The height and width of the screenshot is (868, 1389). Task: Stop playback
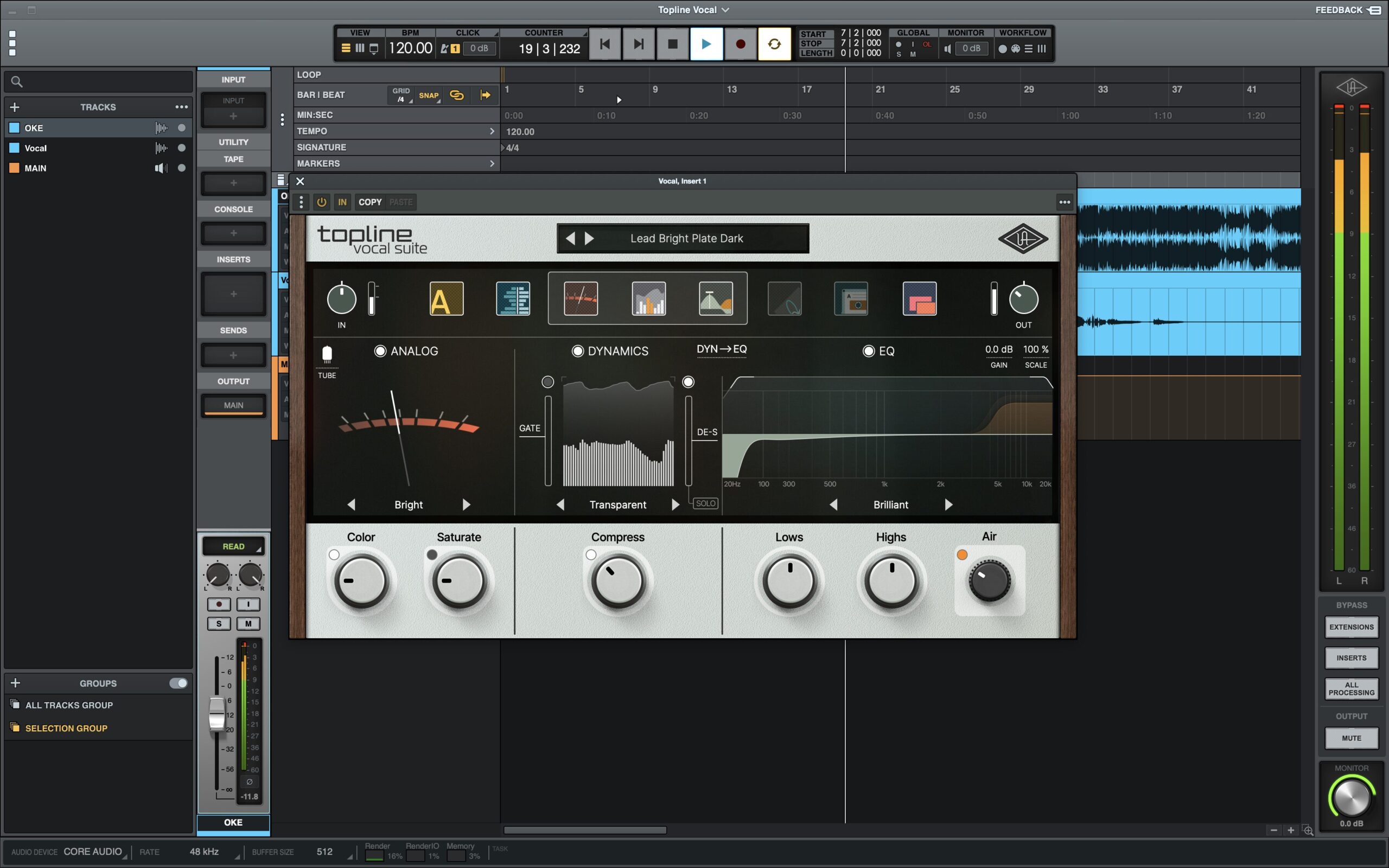pos(673,44)
